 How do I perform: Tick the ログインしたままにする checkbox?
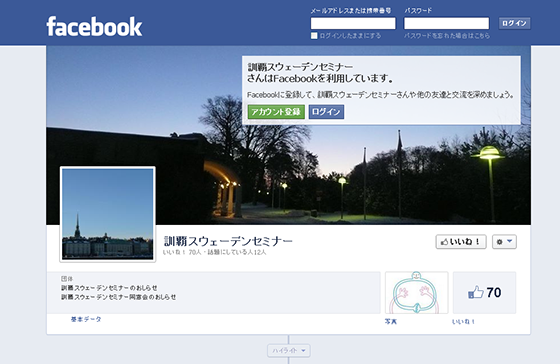(x=314, y=36)
